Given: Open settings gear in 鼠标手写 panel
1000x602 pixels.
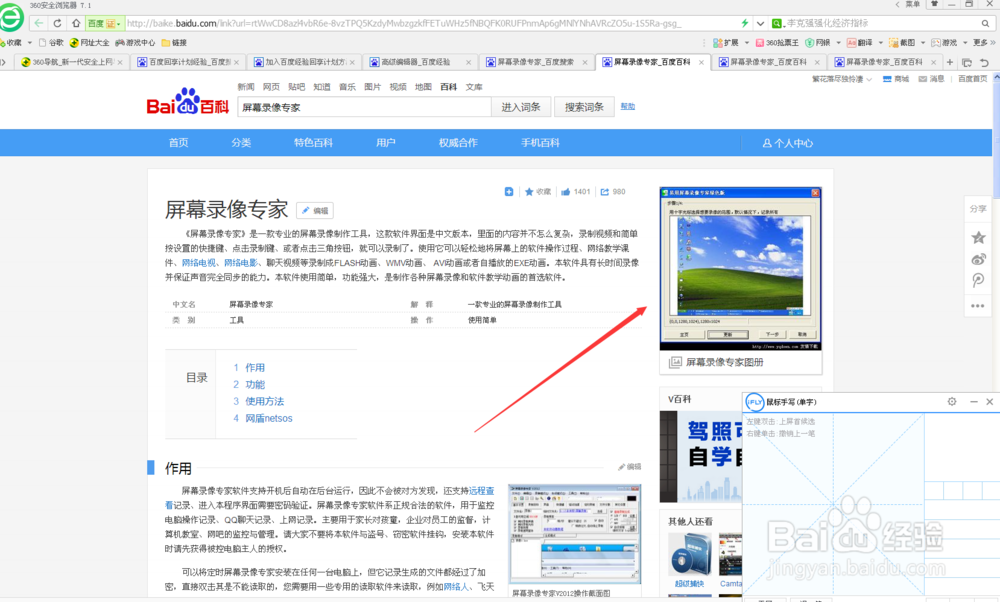Looking at the screenshot, I should 952,402.
